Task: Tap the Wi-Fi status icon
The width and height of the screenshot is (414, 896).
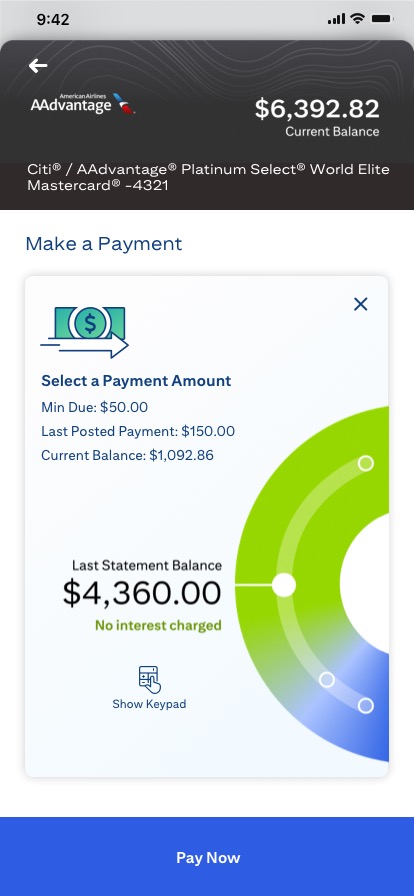Action: pos(359,19)
